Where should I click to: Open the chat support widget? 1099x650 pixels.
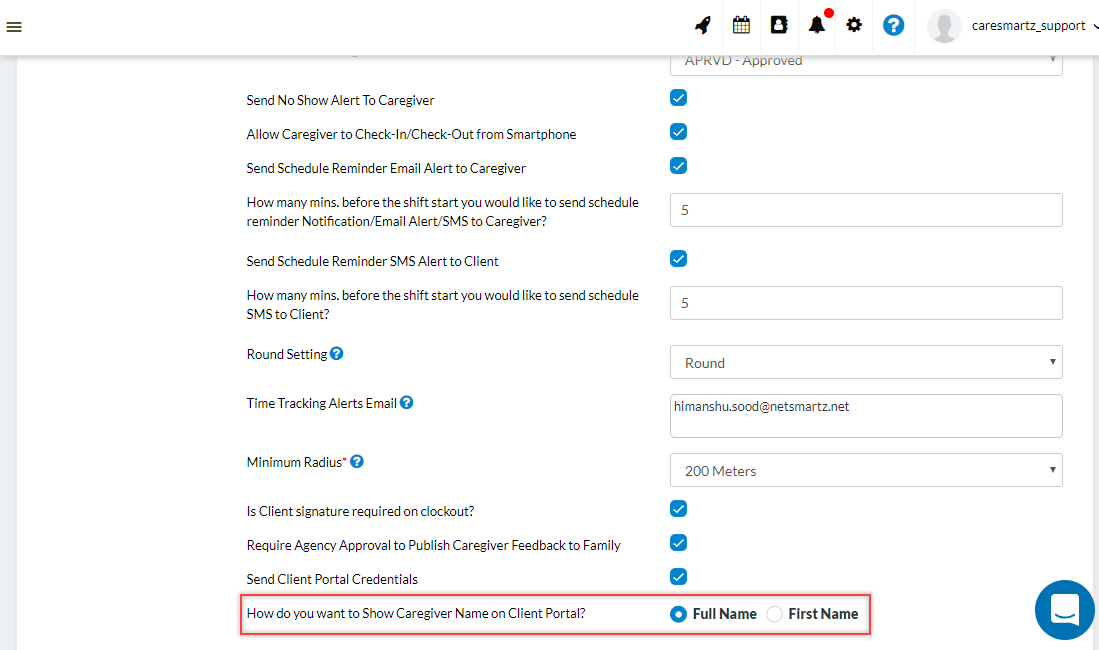(1064, 609)
